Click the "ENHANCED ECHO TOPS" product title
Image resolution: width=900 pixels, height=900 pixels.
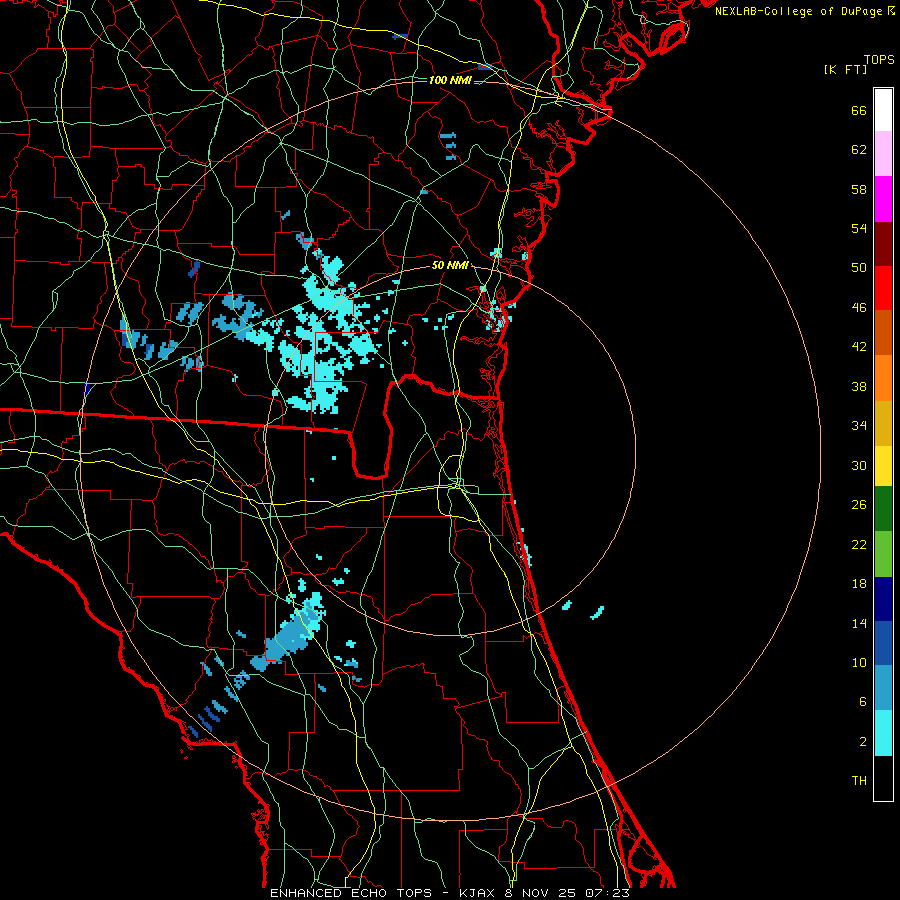[x=351, y=893]
